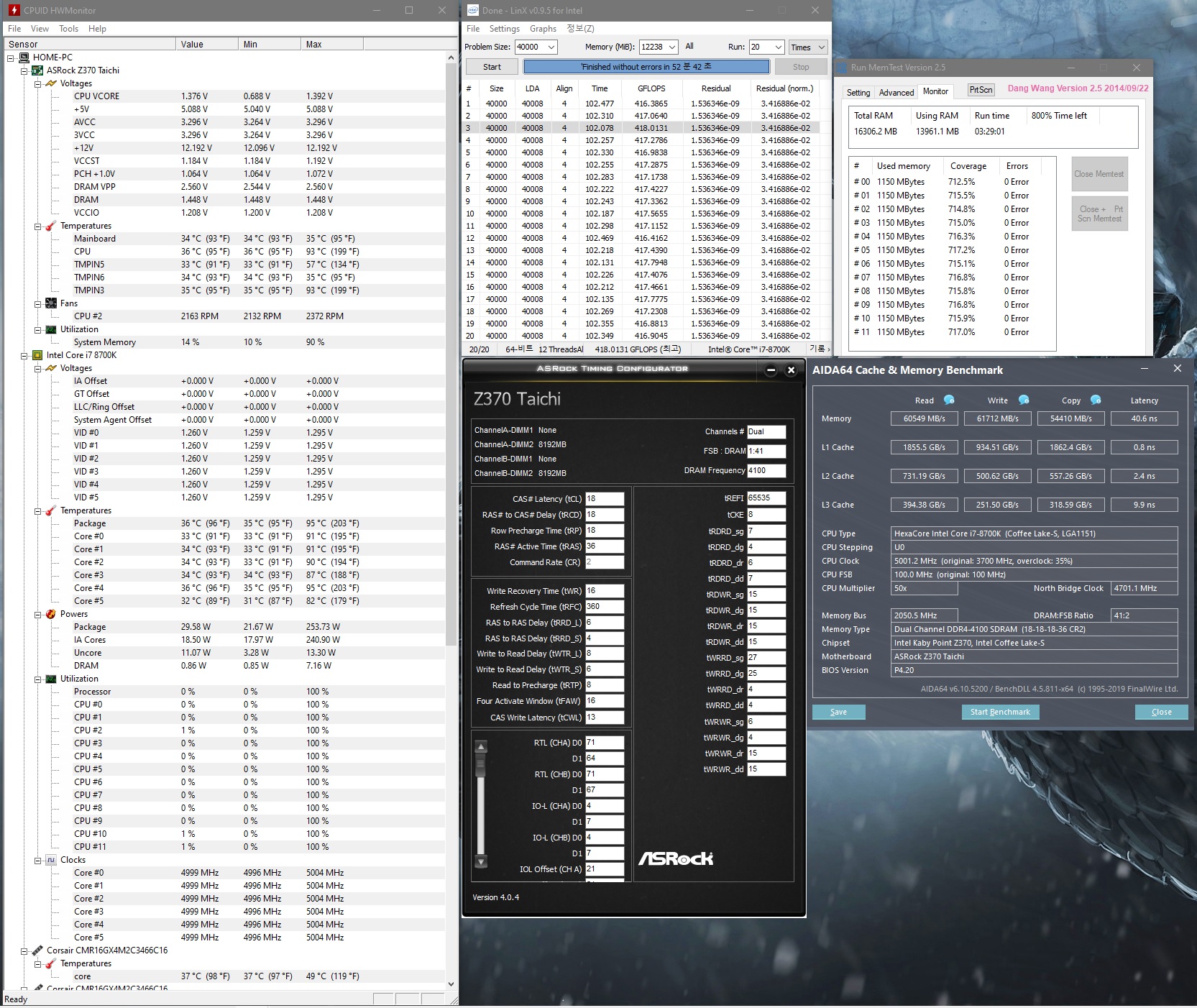The width and height of the screenshot is (1197, 1008).
Task: Collapse the Clocks section expander
Action: coord(37,860)
